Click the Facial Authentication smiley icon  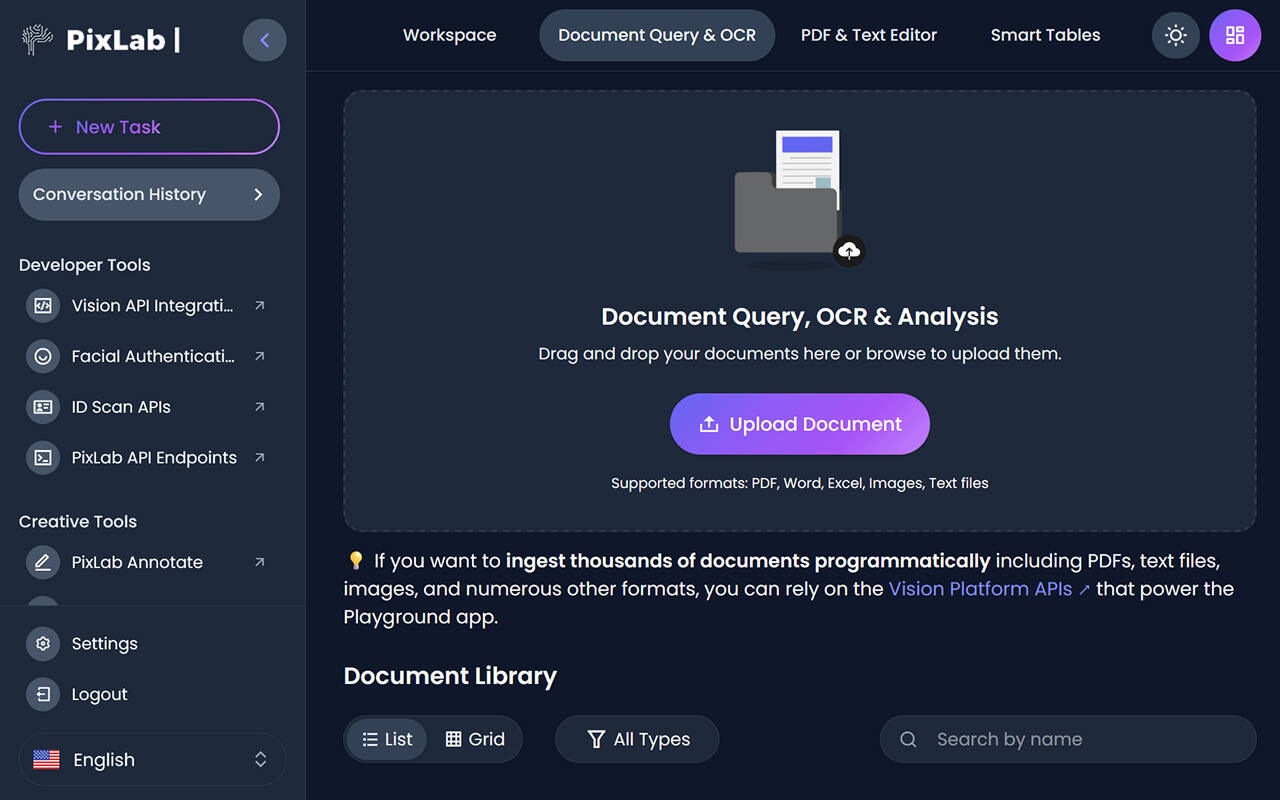pos(43,356)
